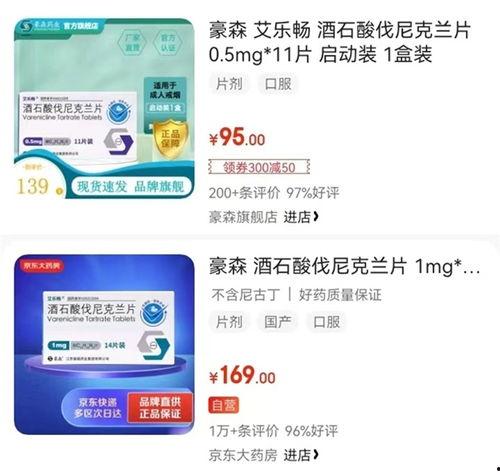
Task: Click the 口服 tag under the first product
Action: pos(278,84)
